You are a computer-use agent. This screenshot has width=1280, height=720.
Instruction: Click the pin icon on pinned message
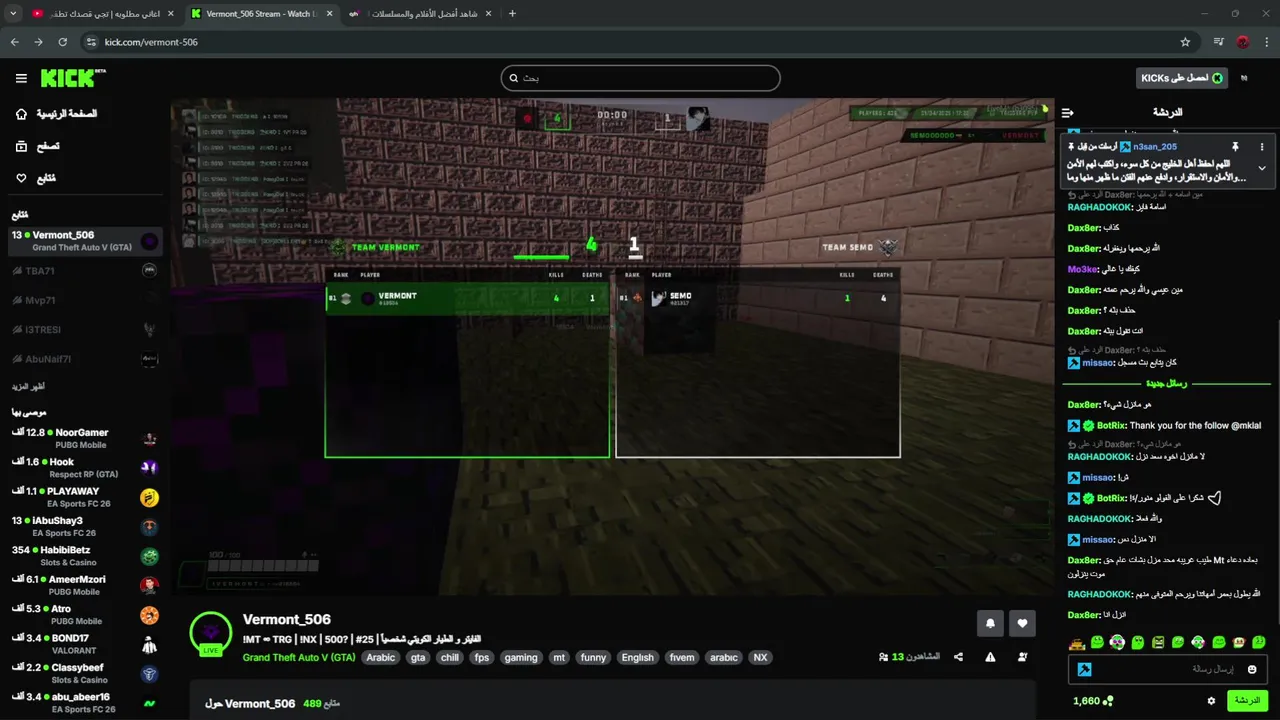(x=1235, y=146)
